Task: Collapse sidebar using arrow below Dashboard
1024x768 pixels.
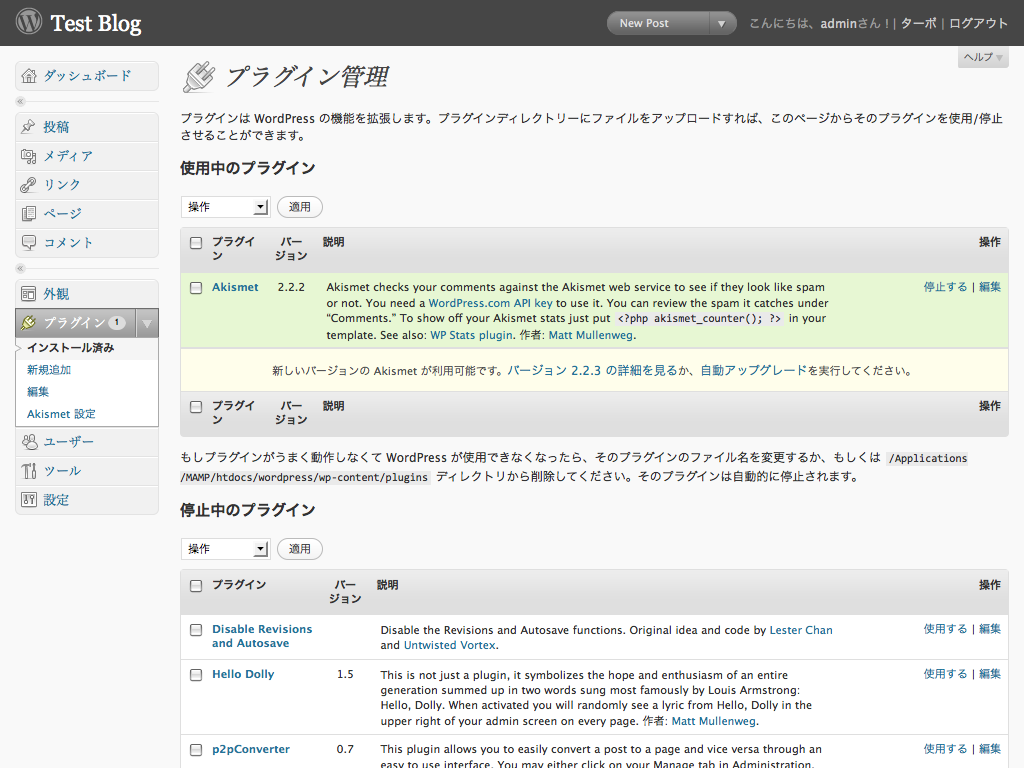Action: [20, 101]
